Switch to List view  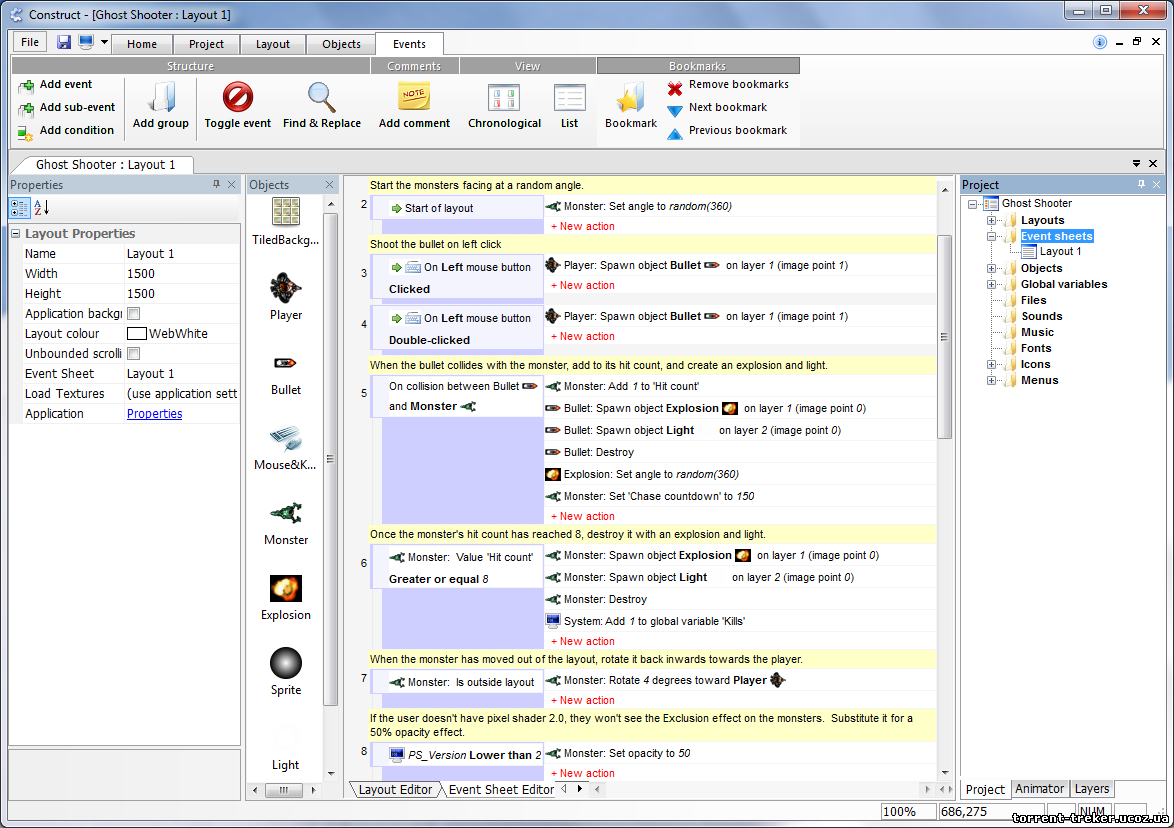pos(569,98)
